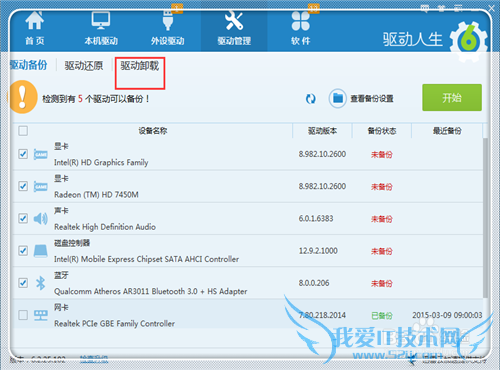Uncheck Intel(R) HD Graphics Family checkbox
Viewport: 500px width, 370px height.
[23, 154]
